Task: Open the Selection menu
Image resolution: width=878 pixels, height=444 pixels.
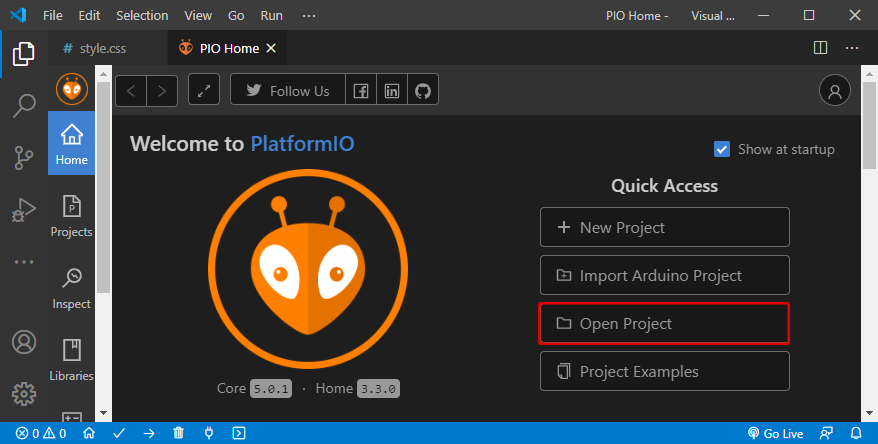Action: pos(142,16)
